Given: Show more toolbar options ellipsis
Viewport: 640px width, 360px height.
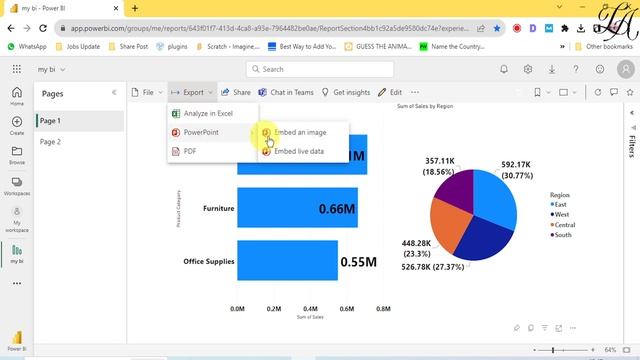Looking at the screenshot, I should coord(415,92).
